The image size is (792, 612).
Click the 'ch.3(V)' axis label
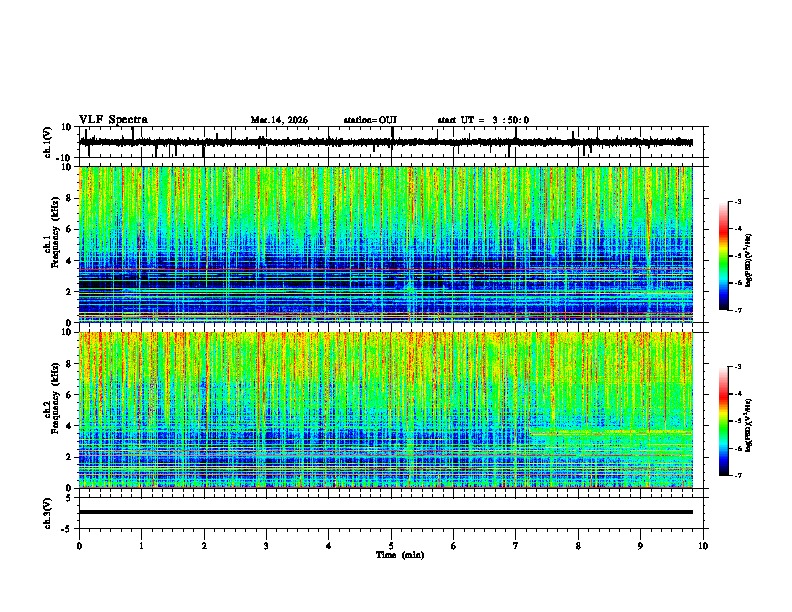coord(48,514)
